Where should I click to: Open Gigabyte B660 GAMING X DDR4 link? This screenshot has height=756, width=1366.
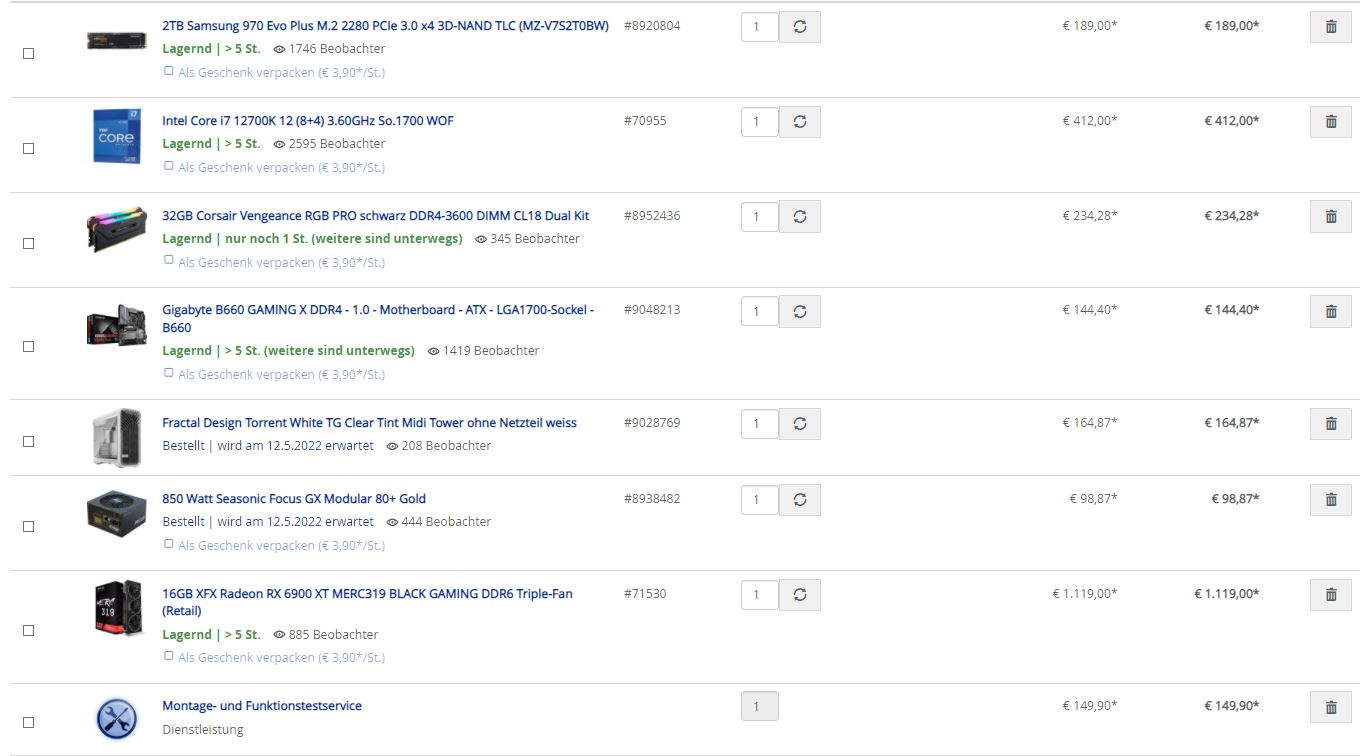tap(378, 319)
